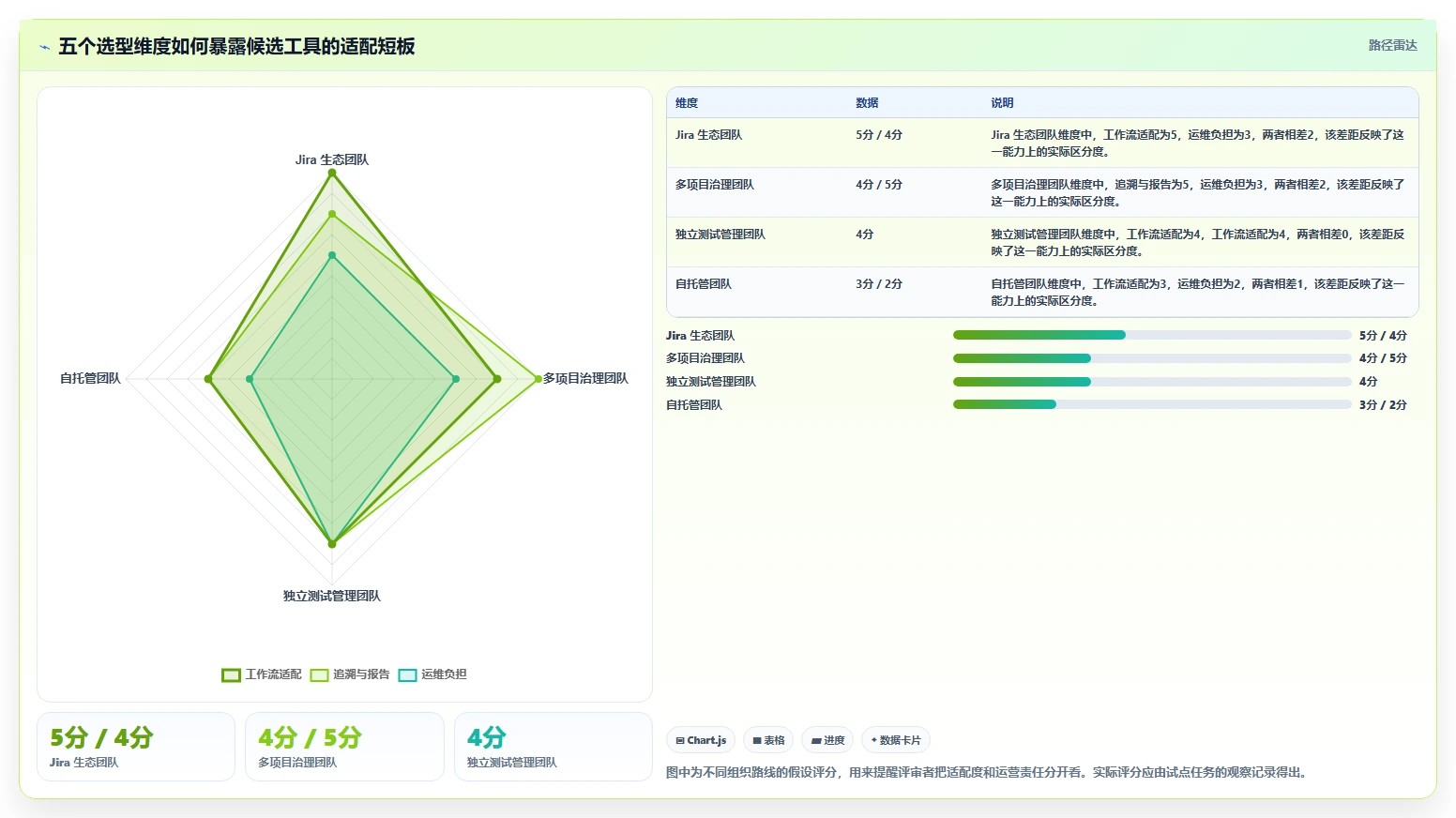The image size is (1456, 818).
Task: Click the bar icon in the 进度 chip
Action: click(x=816, y=741)
